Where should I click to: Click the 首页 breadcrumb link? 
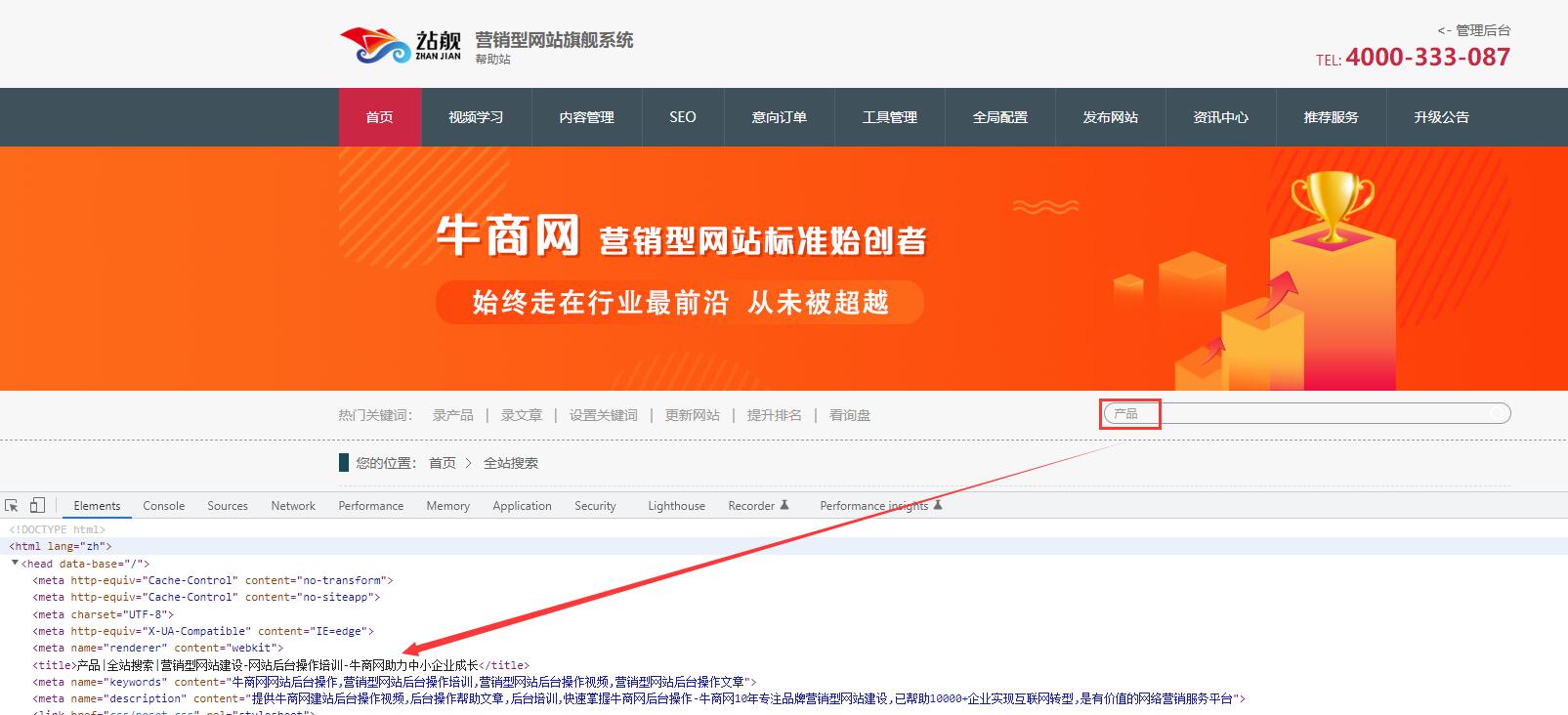point(443,463)
